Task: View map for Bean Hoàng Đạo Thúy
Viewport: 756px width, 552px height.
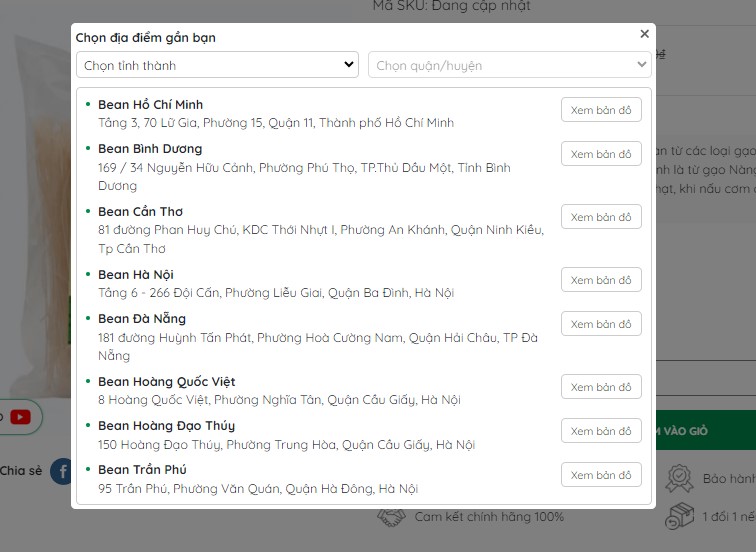Action: [601, 431]
